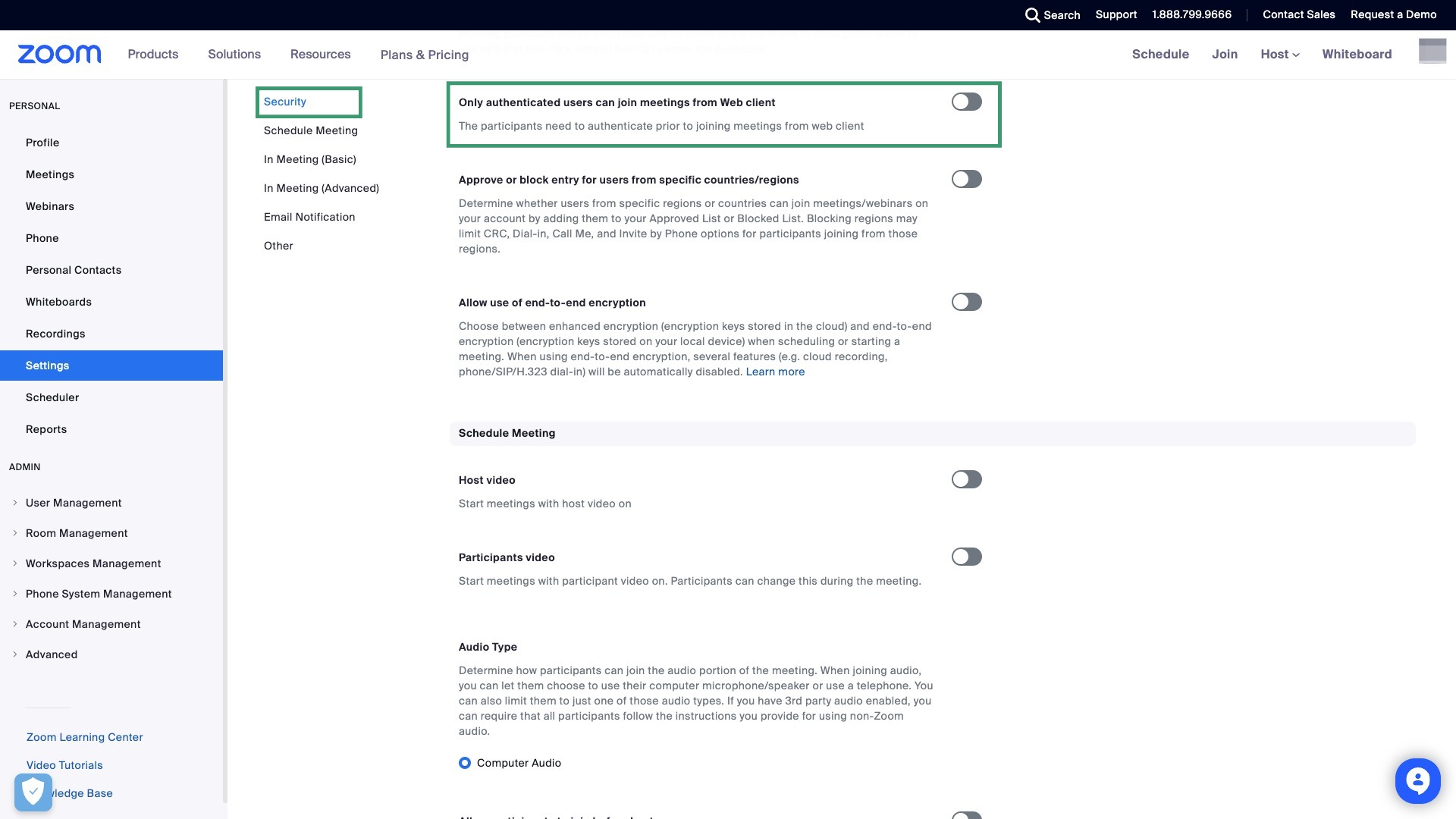Enable Allow use of end-to-end encryption
Viewport: 1456px width, 819px height.
[x=966, y=302]
